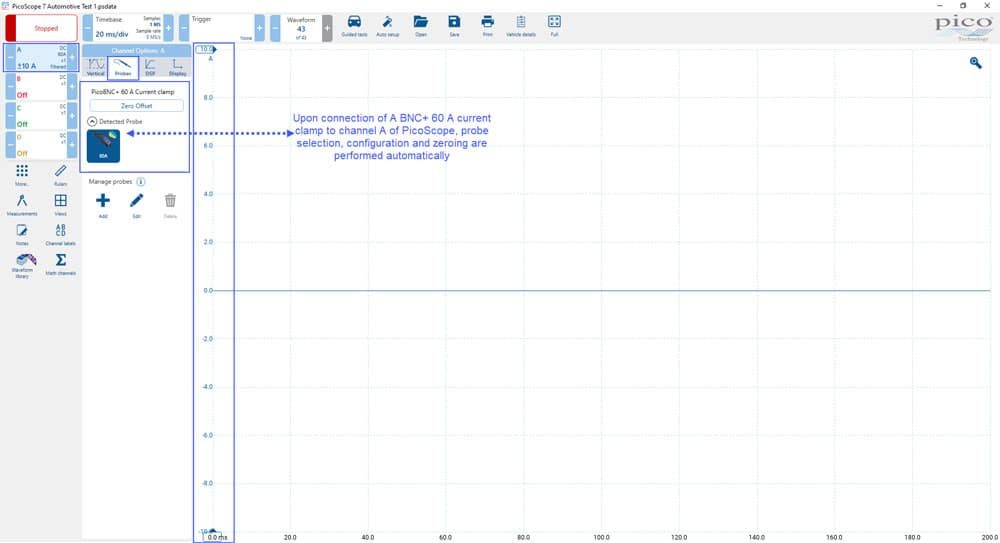This screenshot has width=1000, height=543.
Task: Click the Stopped run/stop button
Action: coord(41,28)
